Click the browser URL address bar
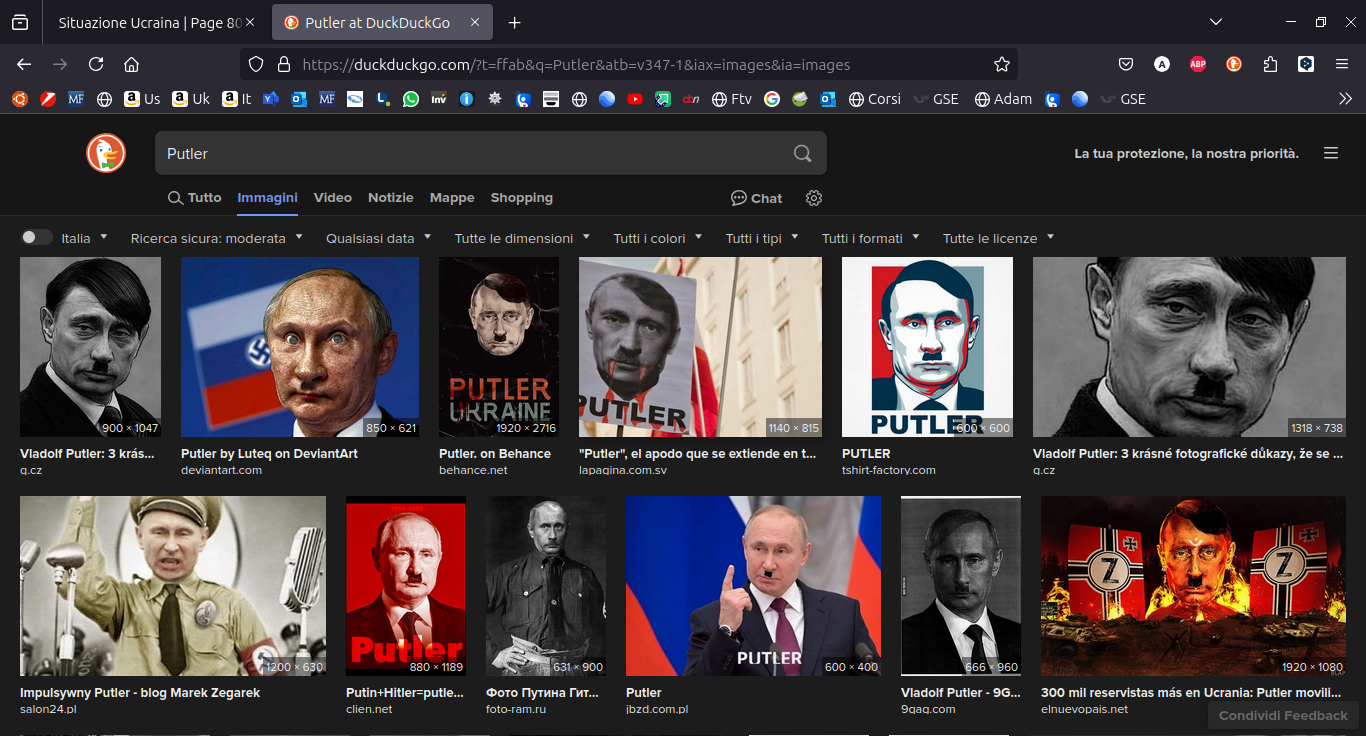Image resolution: width=1366 pixels, height=736 pixels. click(x=628, y=64)
